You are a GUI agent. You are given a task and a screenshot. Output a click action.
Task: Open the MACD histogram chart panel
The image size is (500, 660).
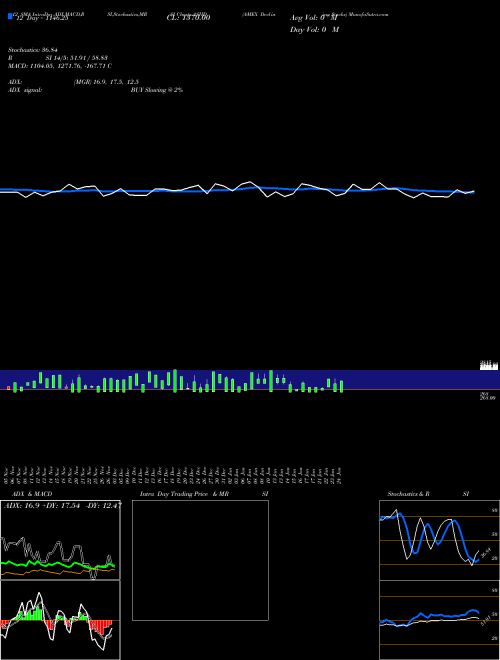pos(60,620)
